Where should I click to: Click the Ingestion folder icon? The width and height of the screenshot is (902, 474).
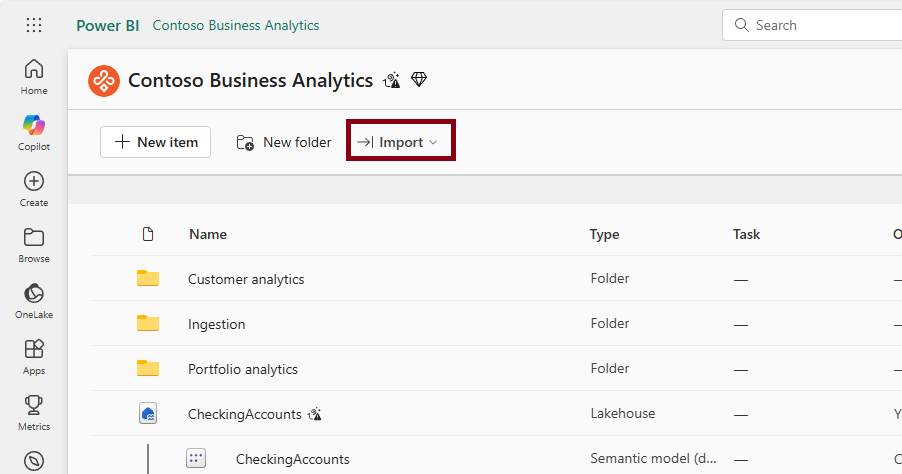(x=148, y=323)
